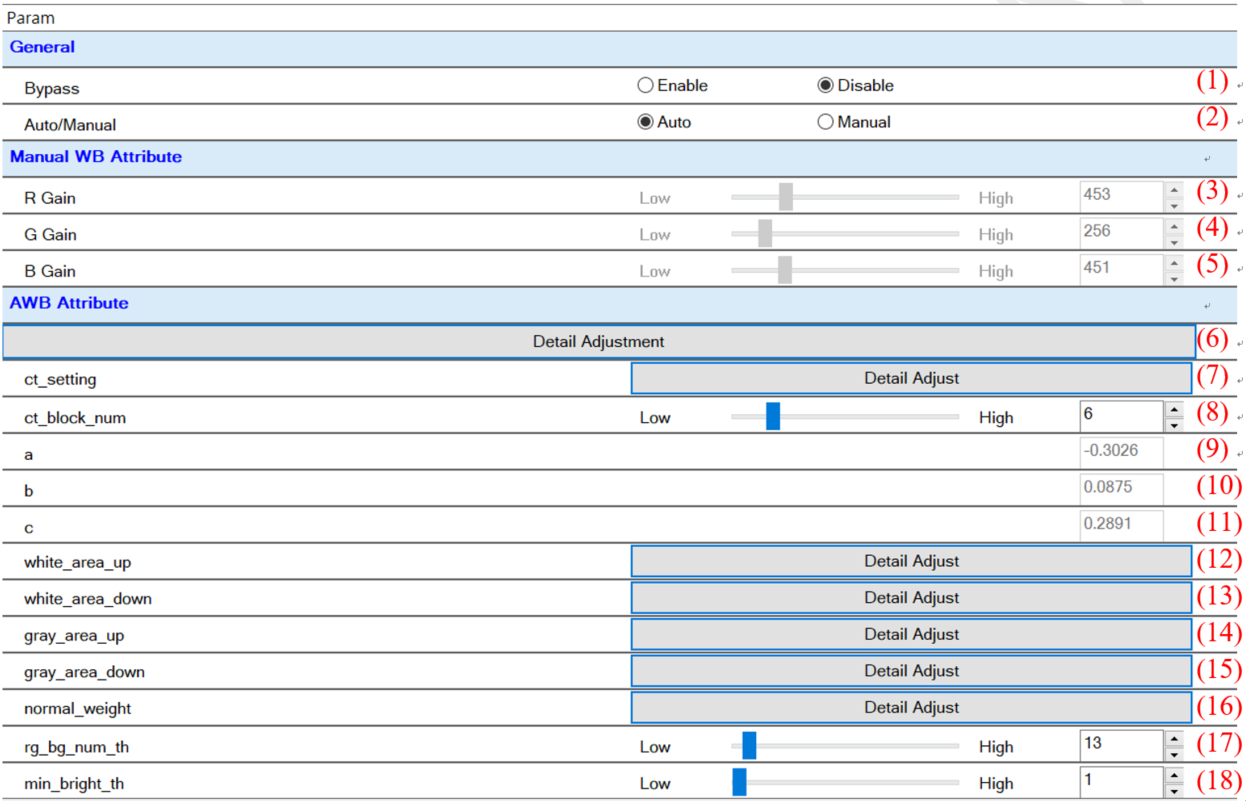Select the Bypass Enable radio button
The width and height of the screenshot is (1246, 801).
(x=645, y=86)
